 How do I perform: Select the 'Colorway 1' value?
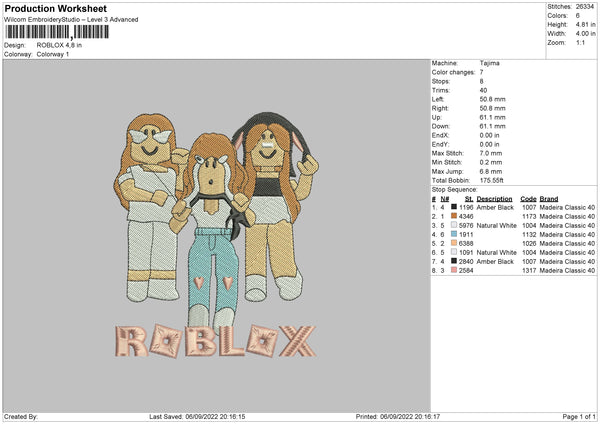click(53, 54)
